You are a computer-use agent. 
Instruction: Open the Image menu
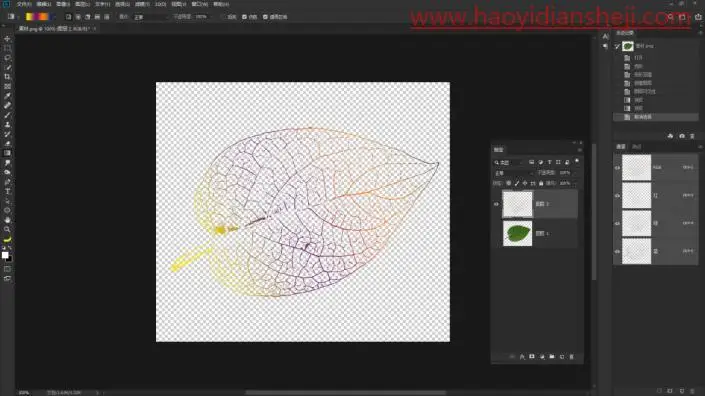pos(63,4)
